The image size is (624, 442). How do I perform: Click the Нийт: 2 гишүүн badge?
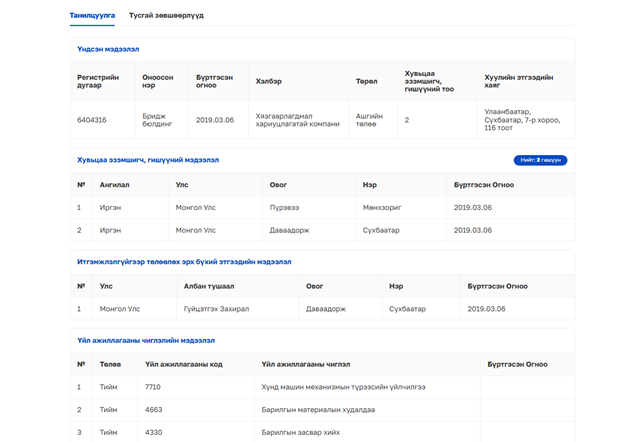pyautogui.click(x=540, y=160)
